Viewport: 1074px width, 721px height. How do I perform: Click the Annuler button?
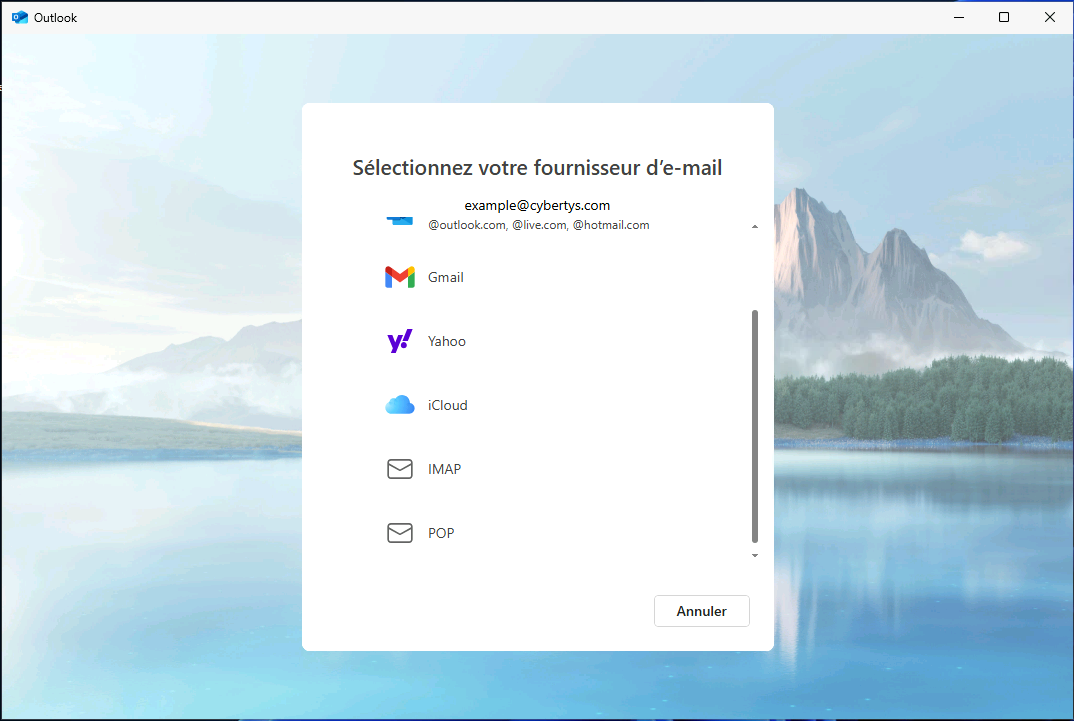coord(701,611)
